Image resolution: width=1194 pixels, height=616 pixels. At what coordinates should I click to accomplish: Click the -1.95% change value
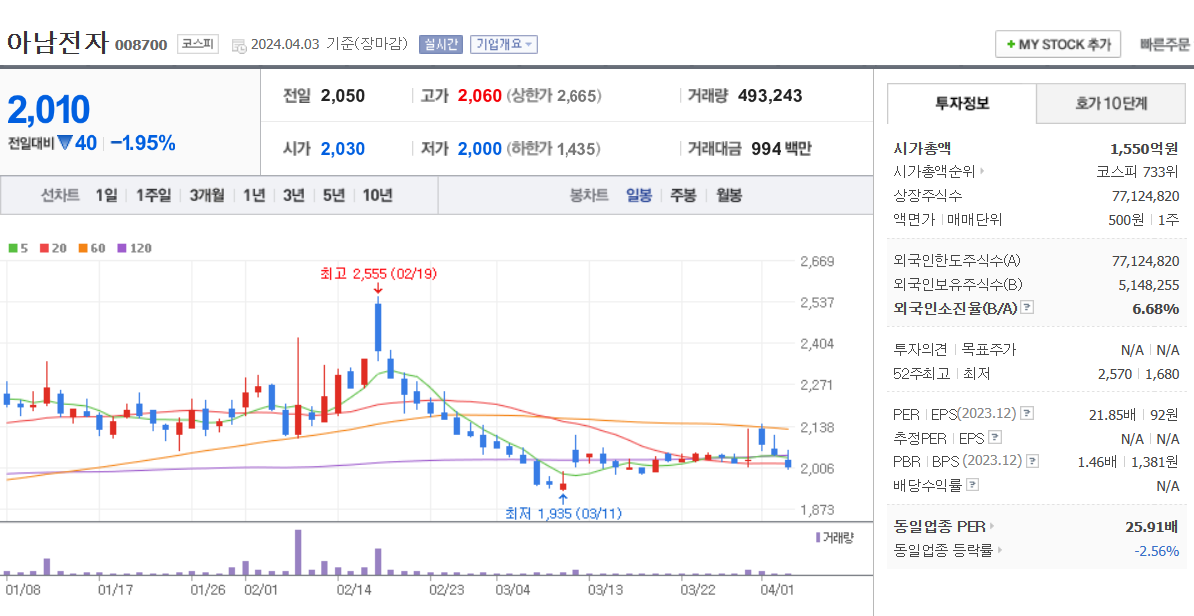(x=143, y=142)
